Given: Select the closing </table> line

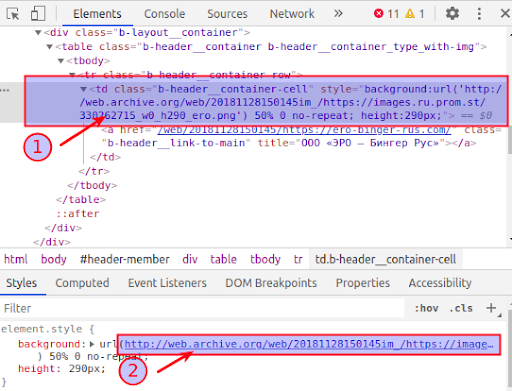Looking at the screenshot, I should click(81, 199).
